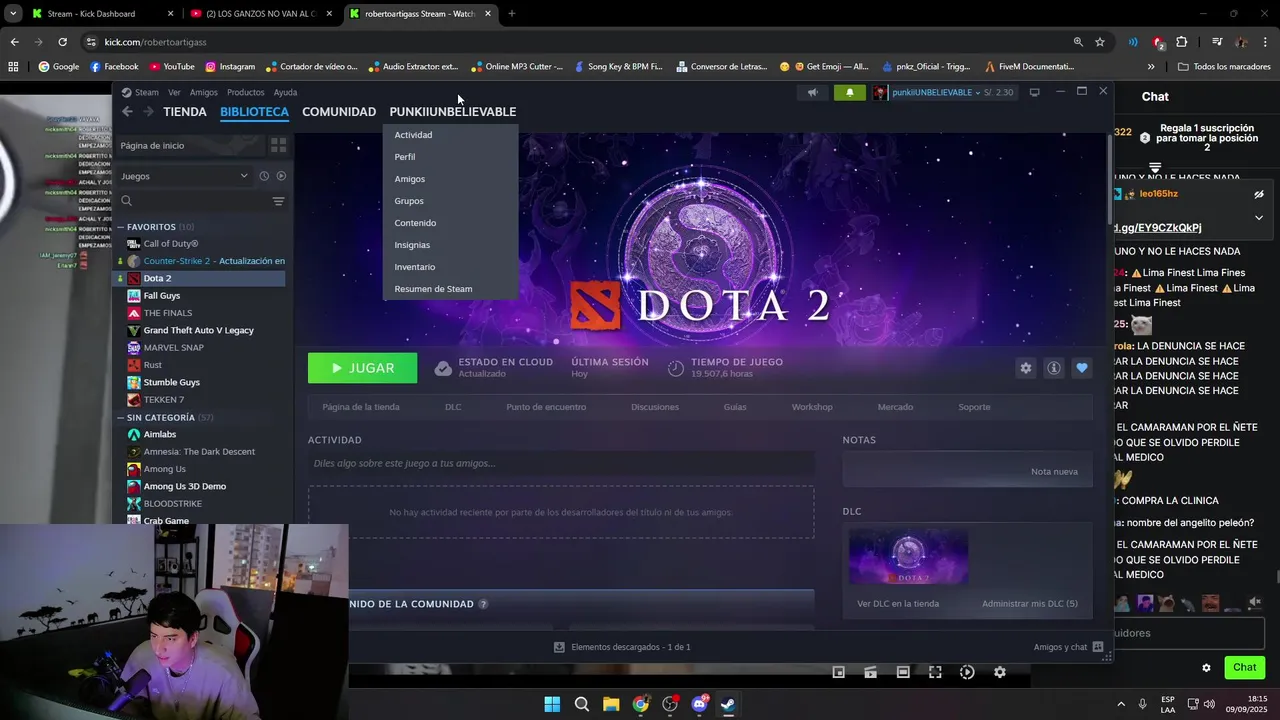
Task: Toggle Dota 2 favorite heart icon
Action: (1082, 368)
